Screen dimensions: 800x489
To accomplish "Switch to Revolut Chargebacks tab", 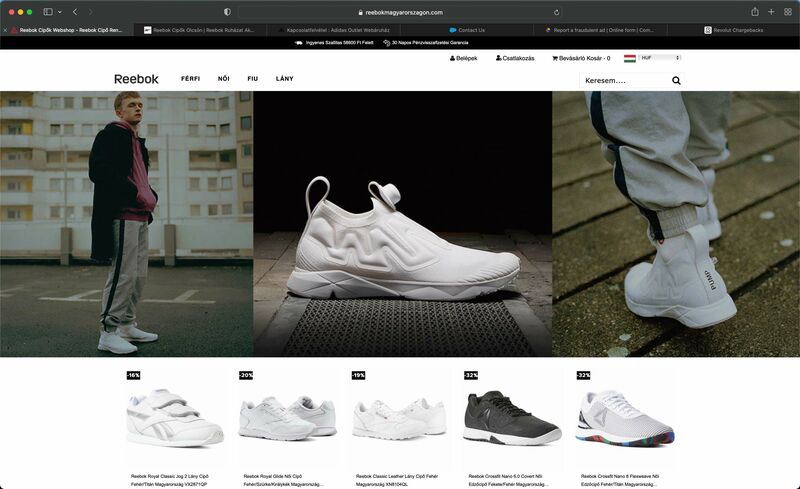I will 733,30.
